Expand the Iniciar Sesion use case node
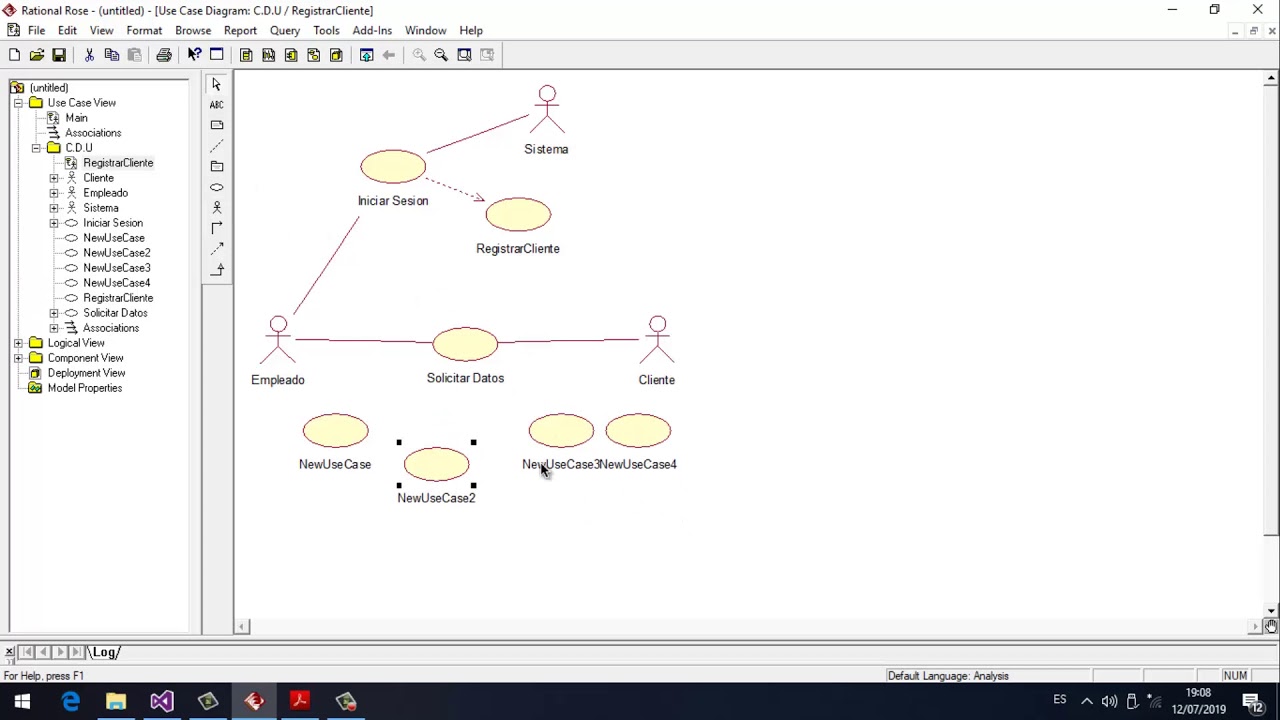 [x=54, y=223]
